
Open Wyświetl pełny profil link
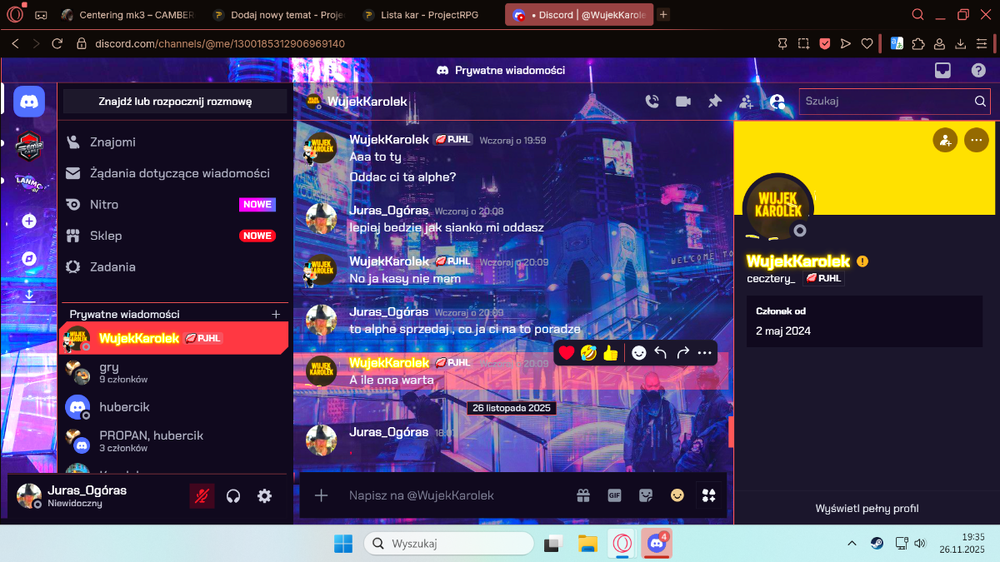coord(867,508)
